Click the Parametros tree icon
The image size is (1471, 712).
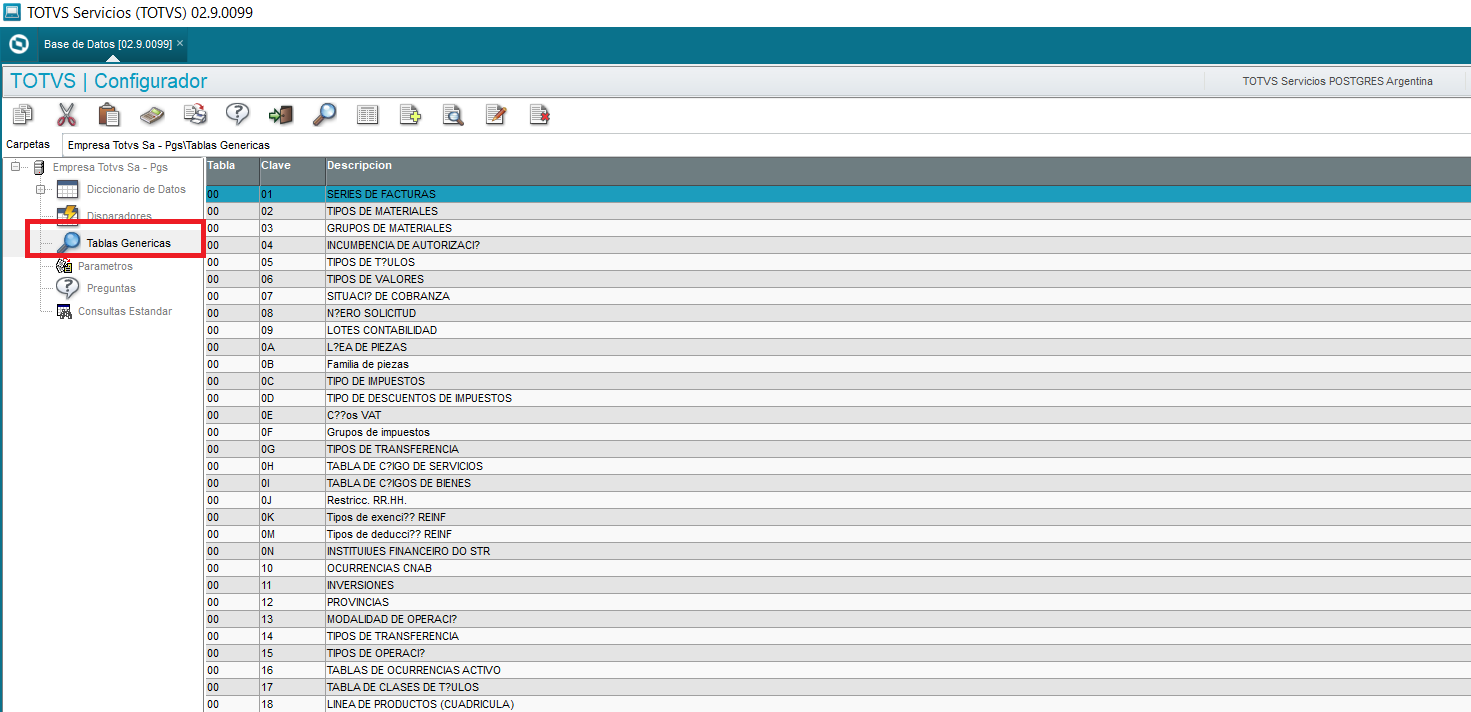[x=64, y=267]
